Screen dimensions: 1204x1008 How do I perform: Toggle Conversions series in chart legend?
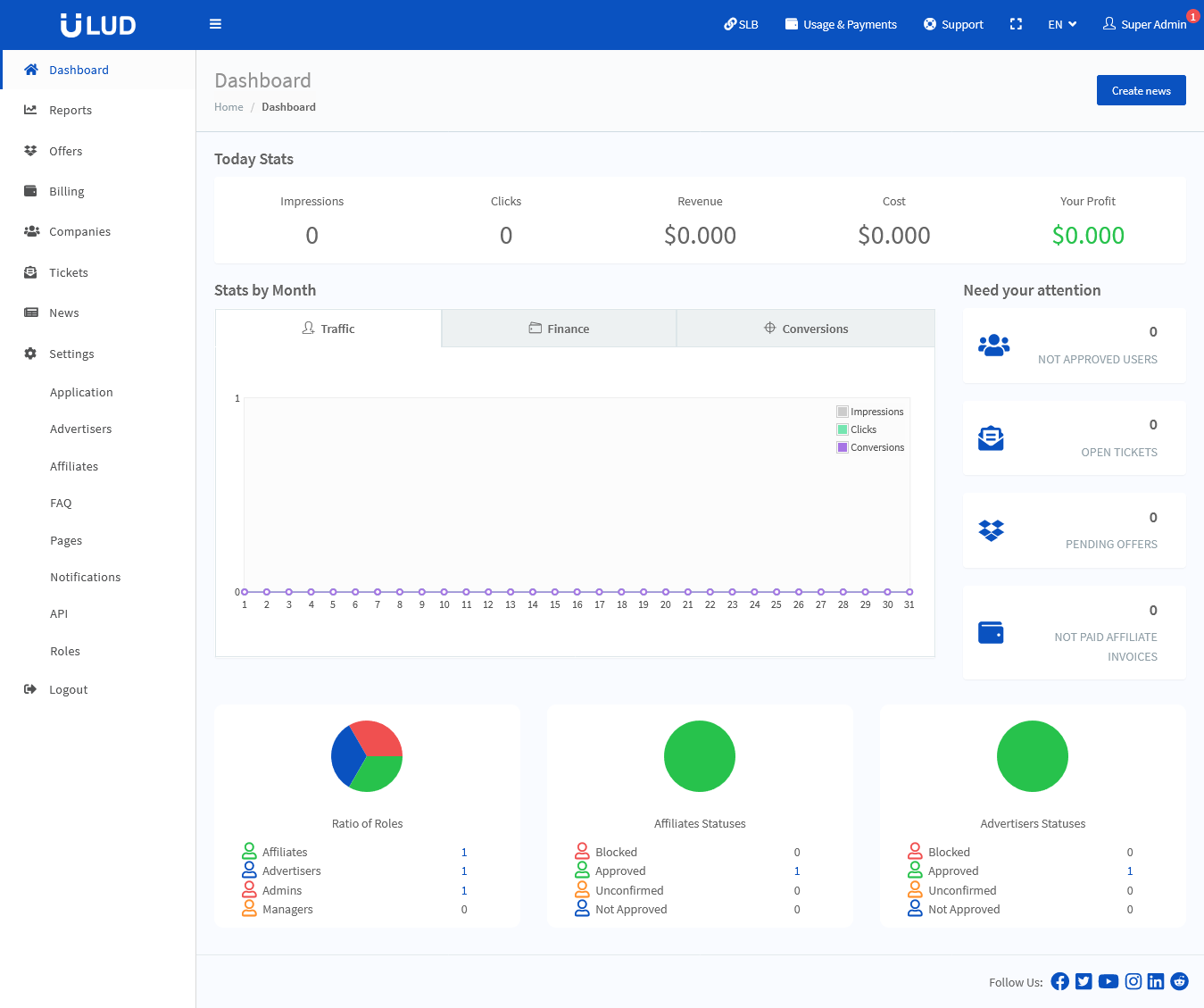pyautogui.click(x=870, y=447)
